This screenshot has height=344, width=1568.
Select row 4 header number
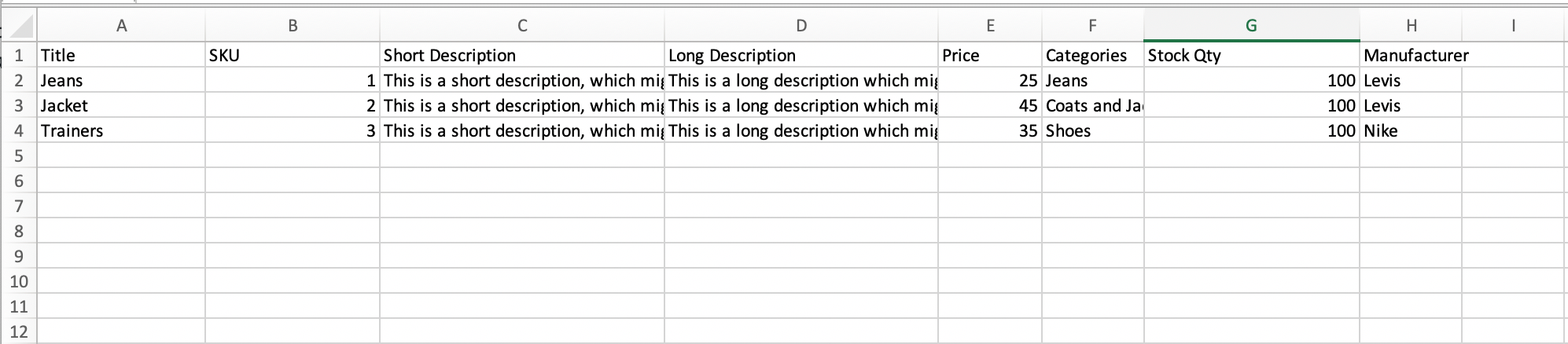pyautogui.click(x=19, y=130)
